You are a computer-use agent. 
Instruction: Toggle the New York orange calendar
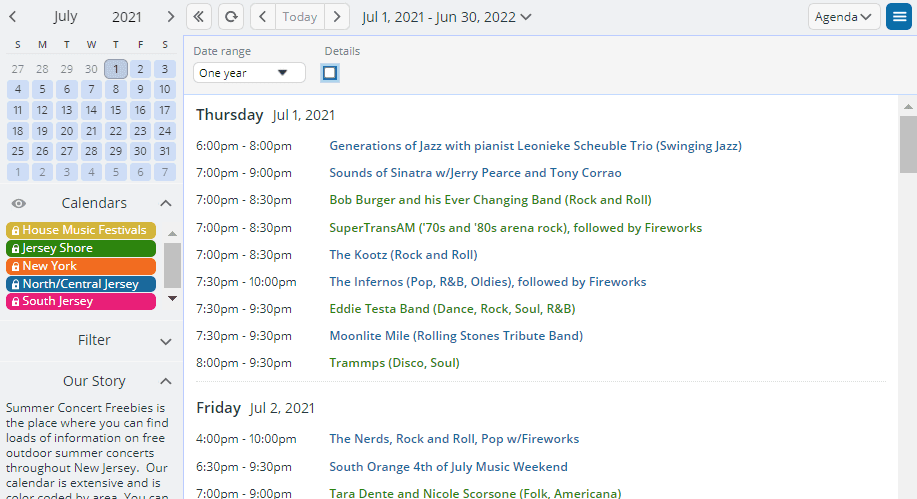coord(81,266)
